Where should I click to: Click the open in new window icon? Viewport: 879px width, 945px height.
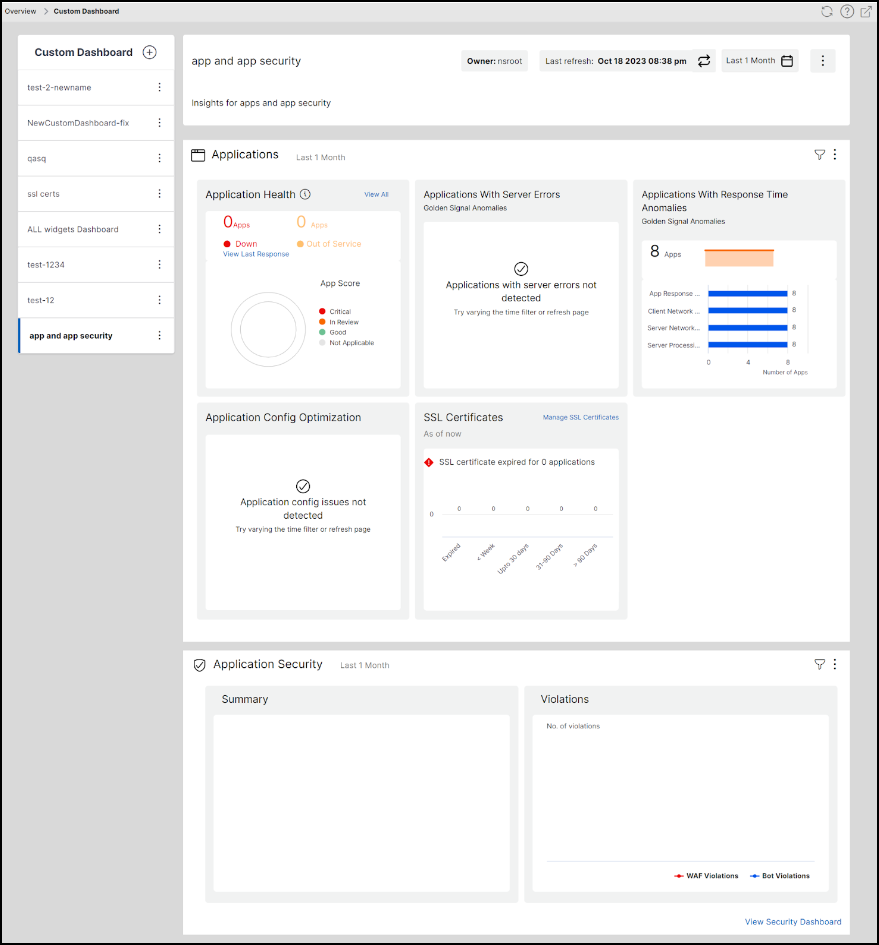[866, 11]
